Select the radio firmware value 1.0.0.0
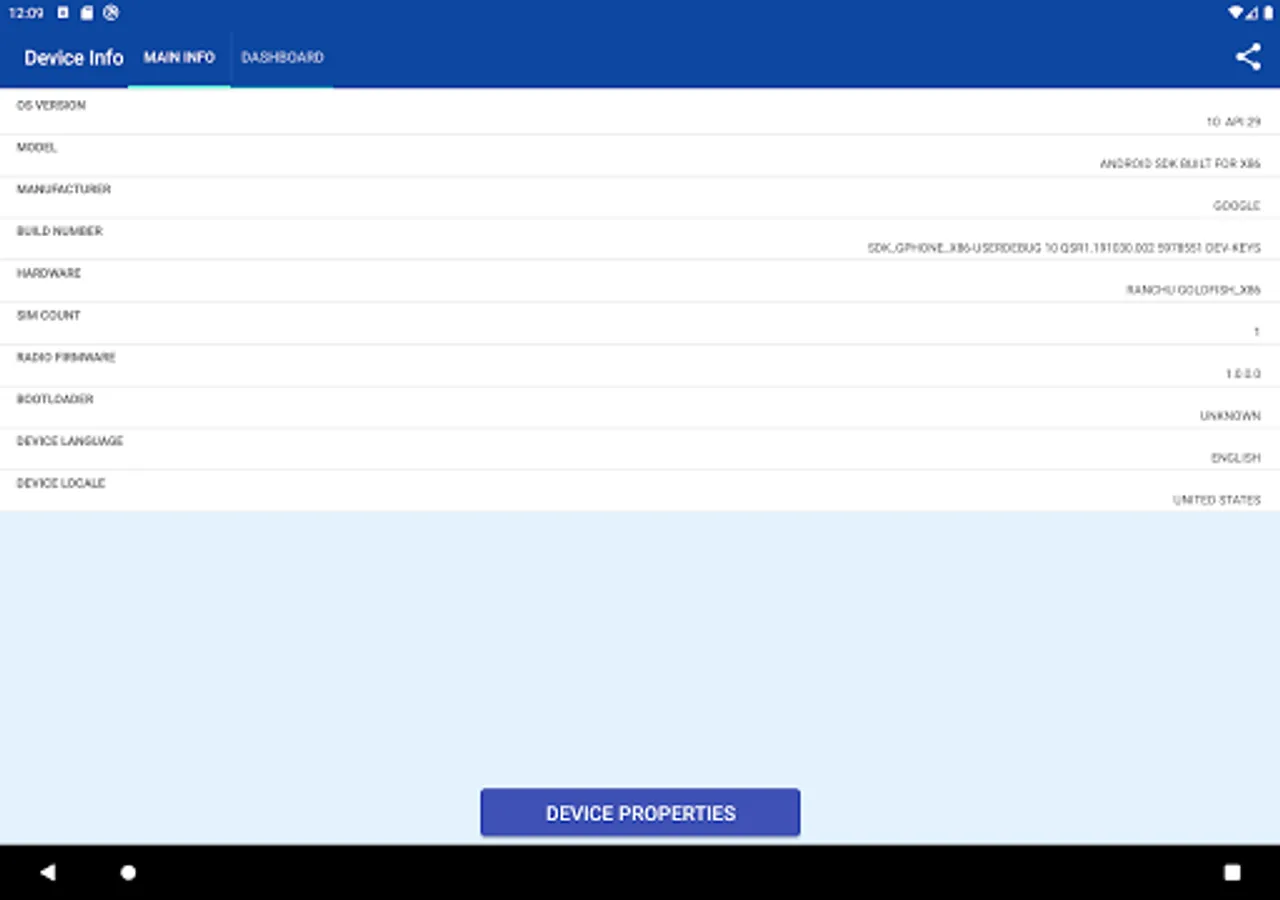1280x900 pixels. click(x=1243, y=374)
